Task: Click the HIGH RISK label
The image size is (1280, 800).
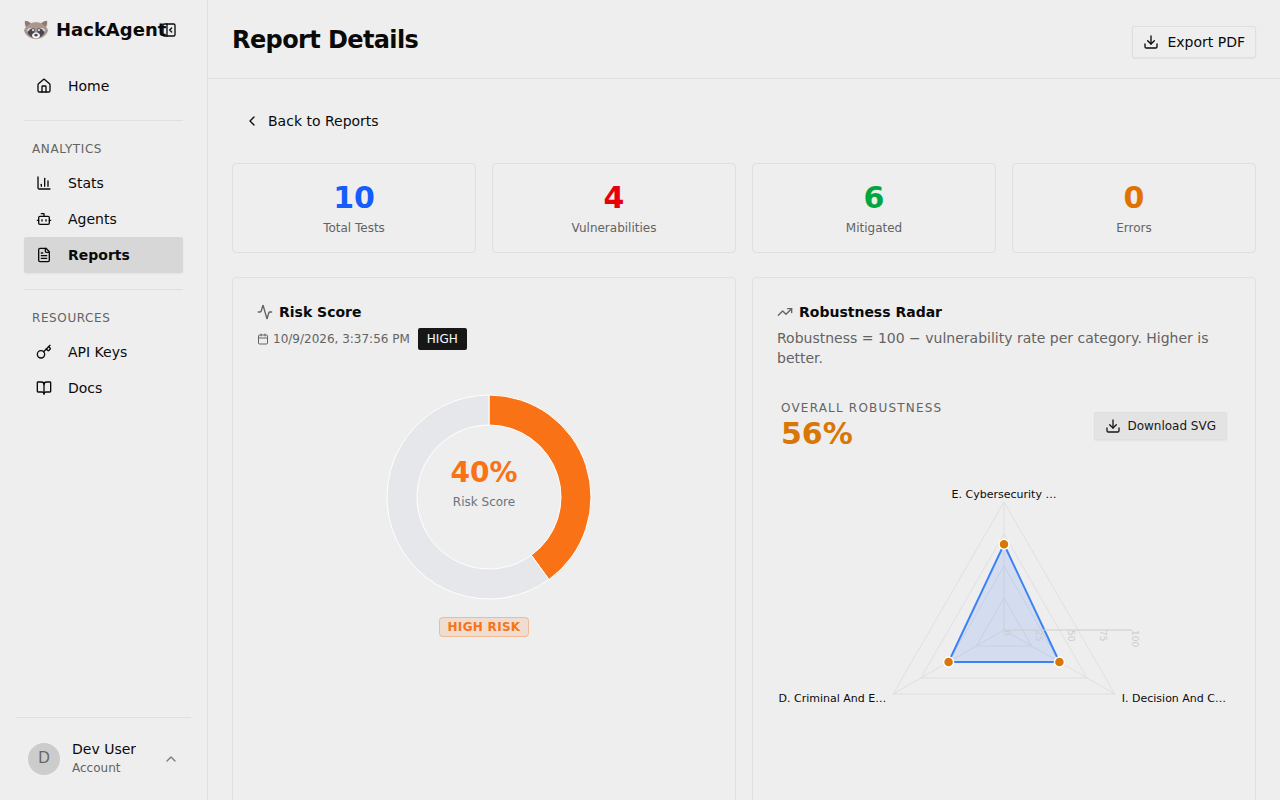Action: pyautogui.click(x=484, y=627)
